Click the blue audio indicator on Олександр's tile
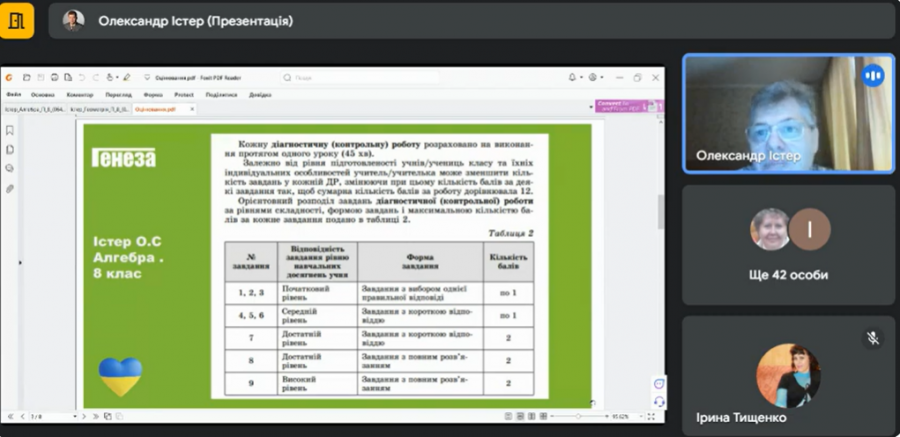Image resolution: width=900 pixels, height=437 pixels. pyautogui.click(x=872, y=75)
